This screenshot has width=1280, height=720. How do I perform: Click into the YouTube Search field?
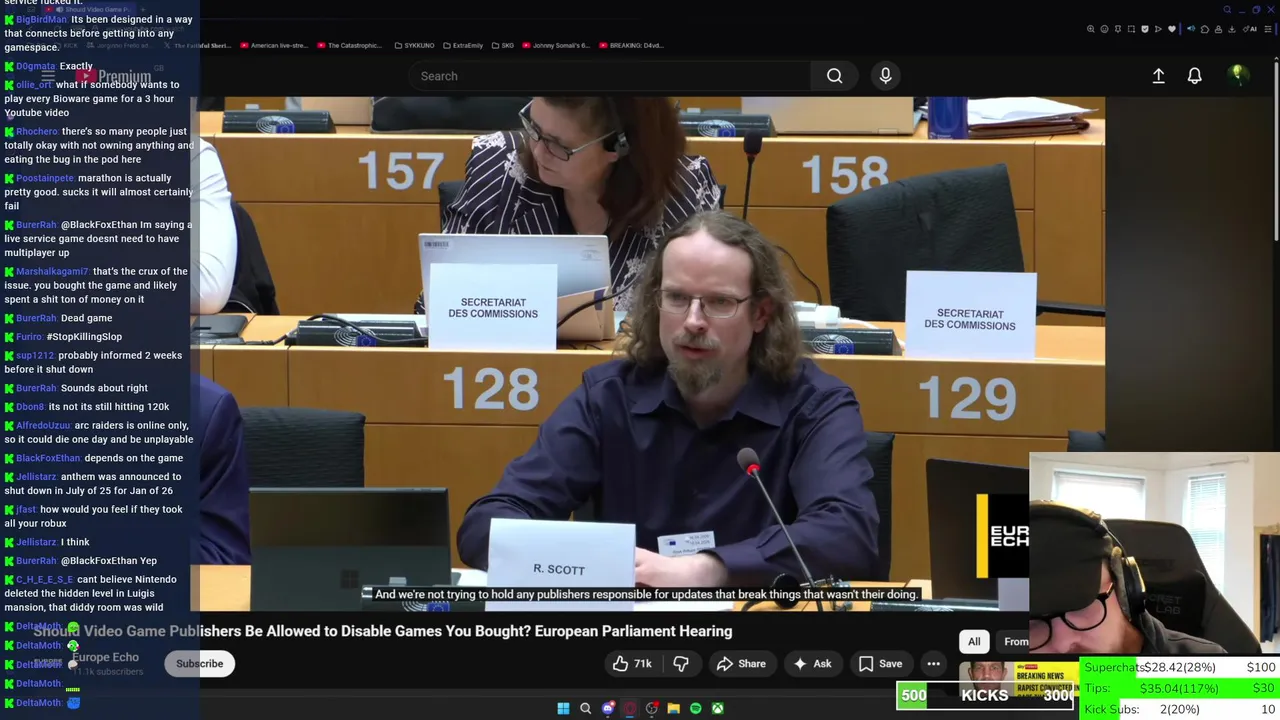coord(610,76)
